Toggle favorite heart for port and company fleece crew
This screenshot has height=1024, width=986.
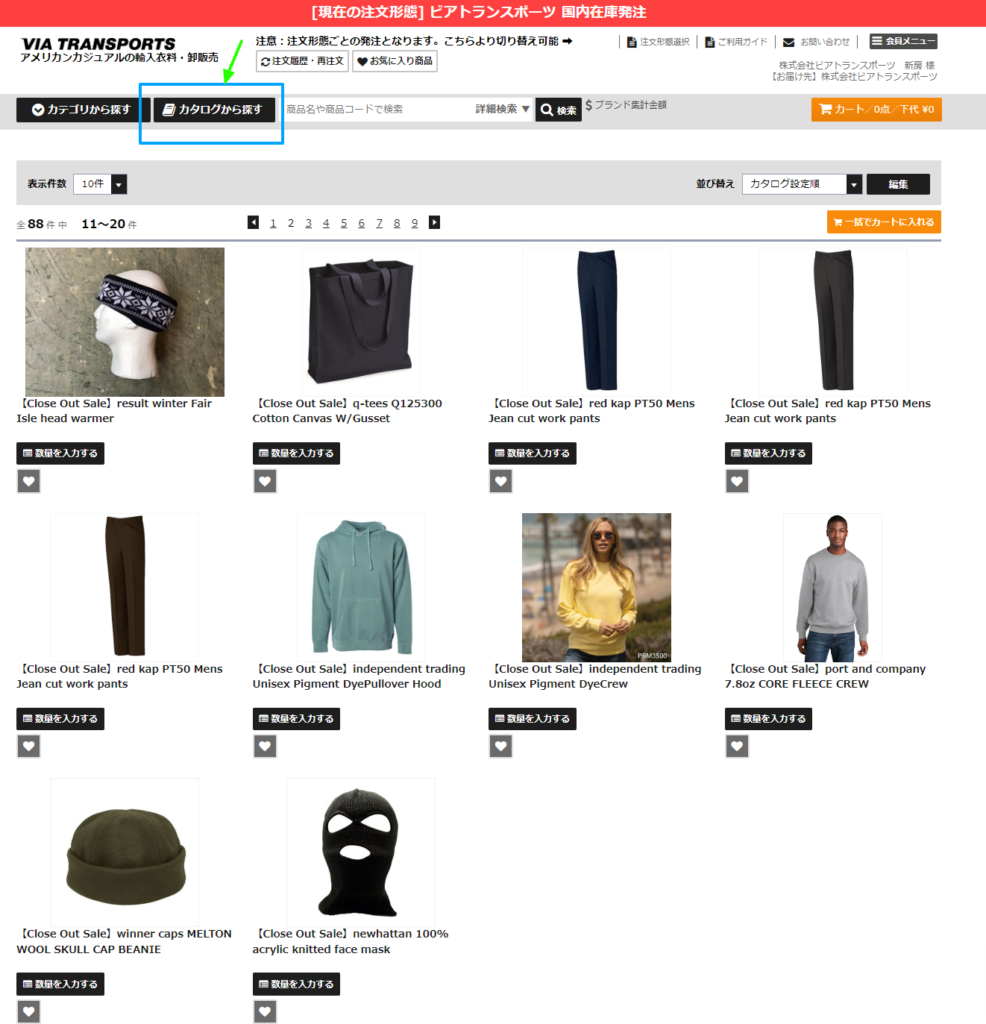737,746
